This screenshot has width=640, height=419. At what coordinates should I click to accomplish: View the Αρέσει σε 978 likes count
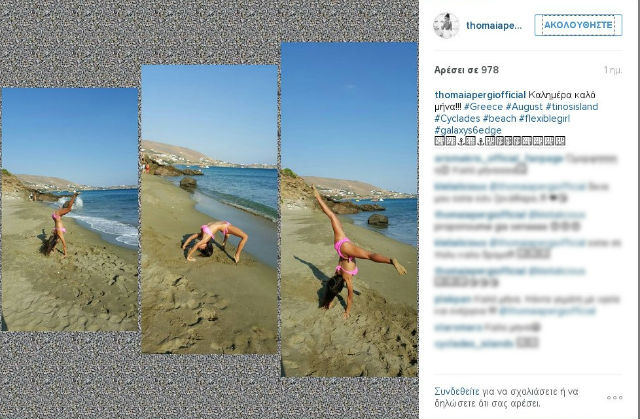(x=467, y=70)
